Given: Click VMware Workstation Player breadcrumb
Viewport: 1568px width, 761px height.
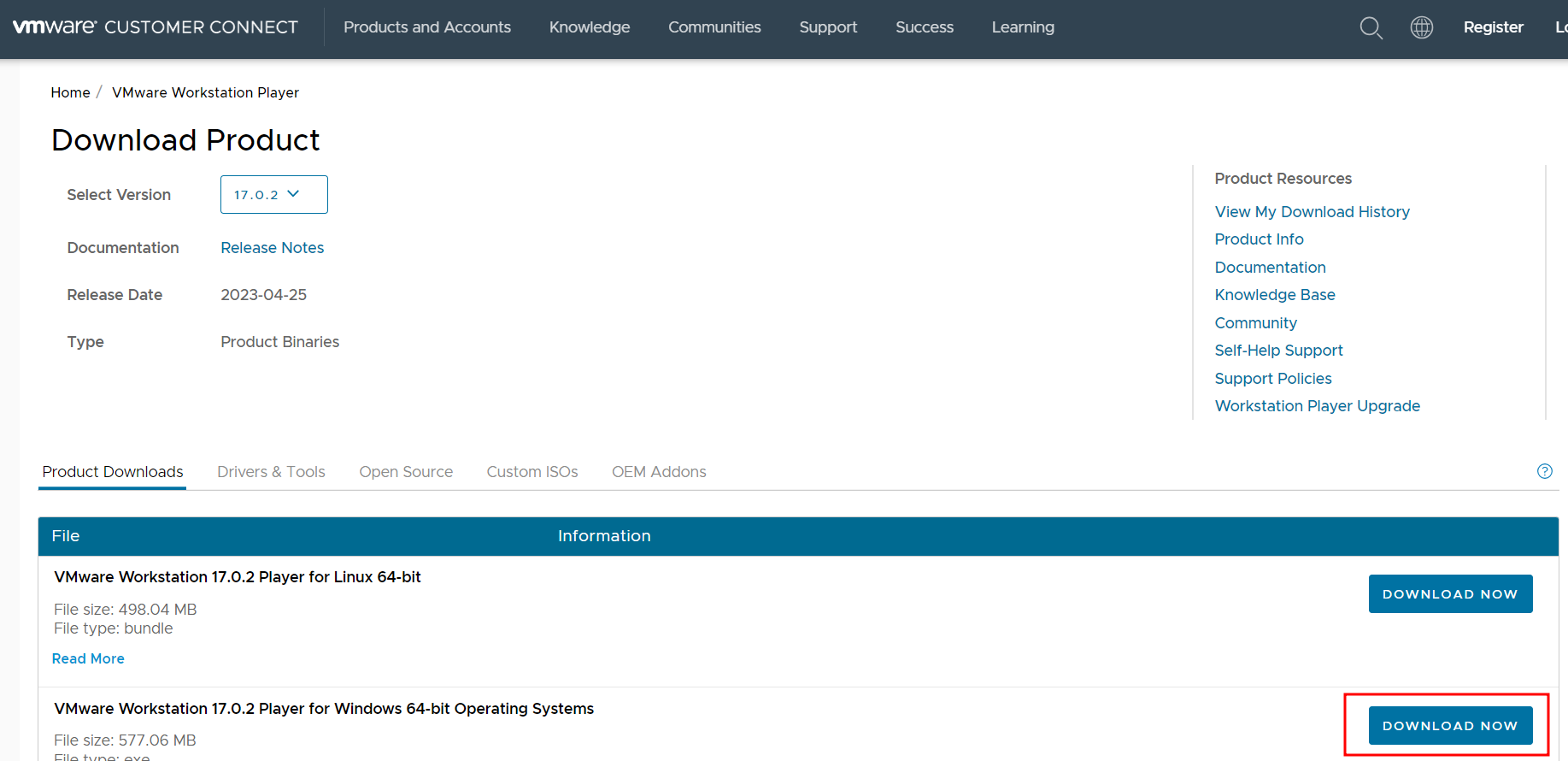Looking at the screenshot, I should click(205, 92).
